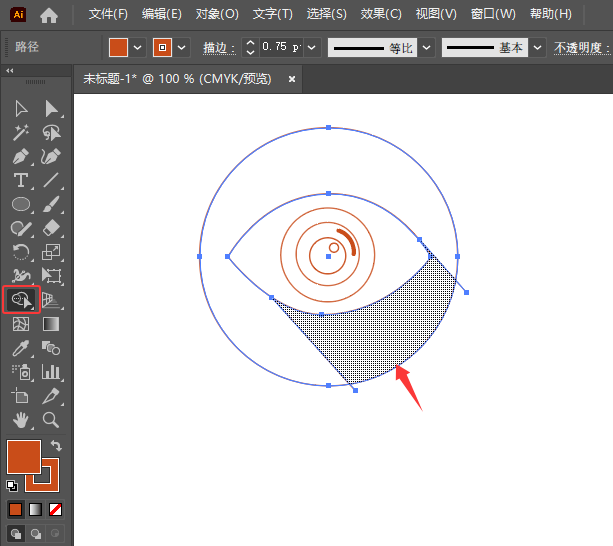Click the Home icon

click(49, 15)
